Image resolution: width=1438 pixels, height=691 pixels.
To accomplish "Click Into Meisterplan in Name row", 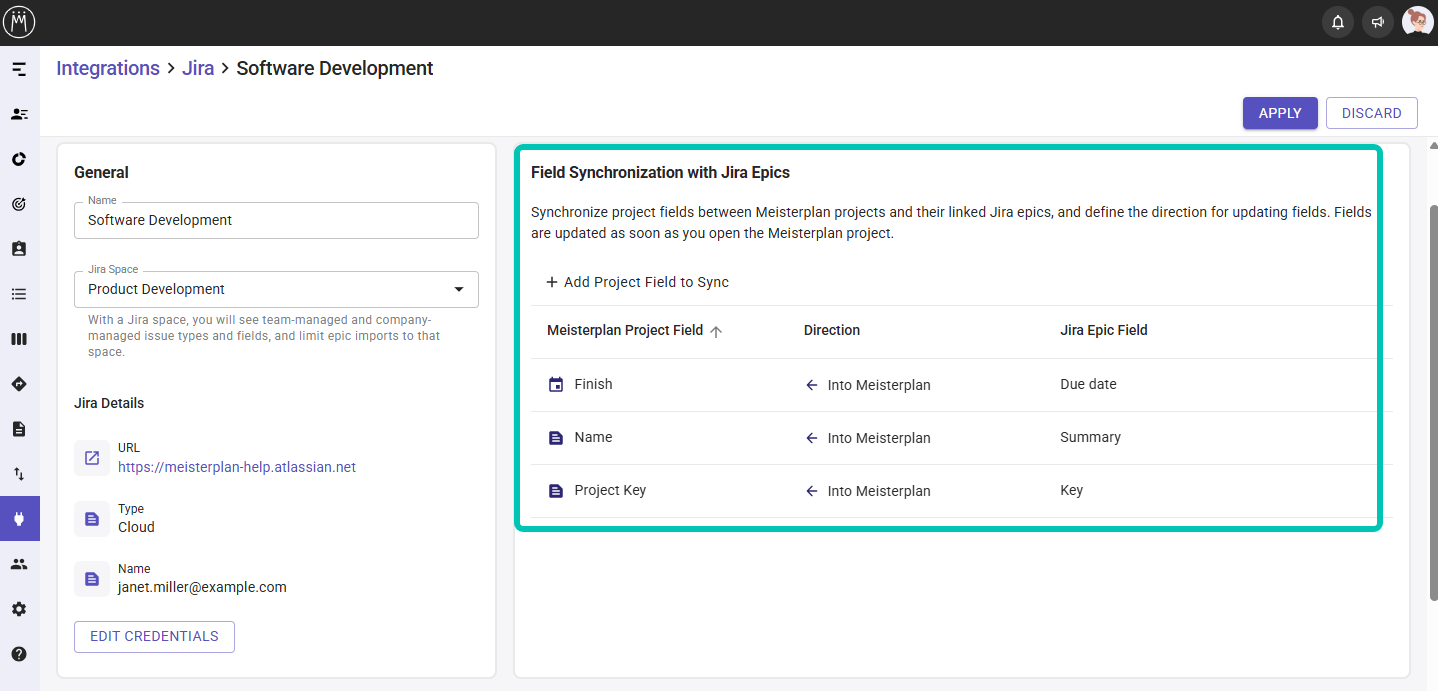I will pyautogui.click(x=879, y=438).
